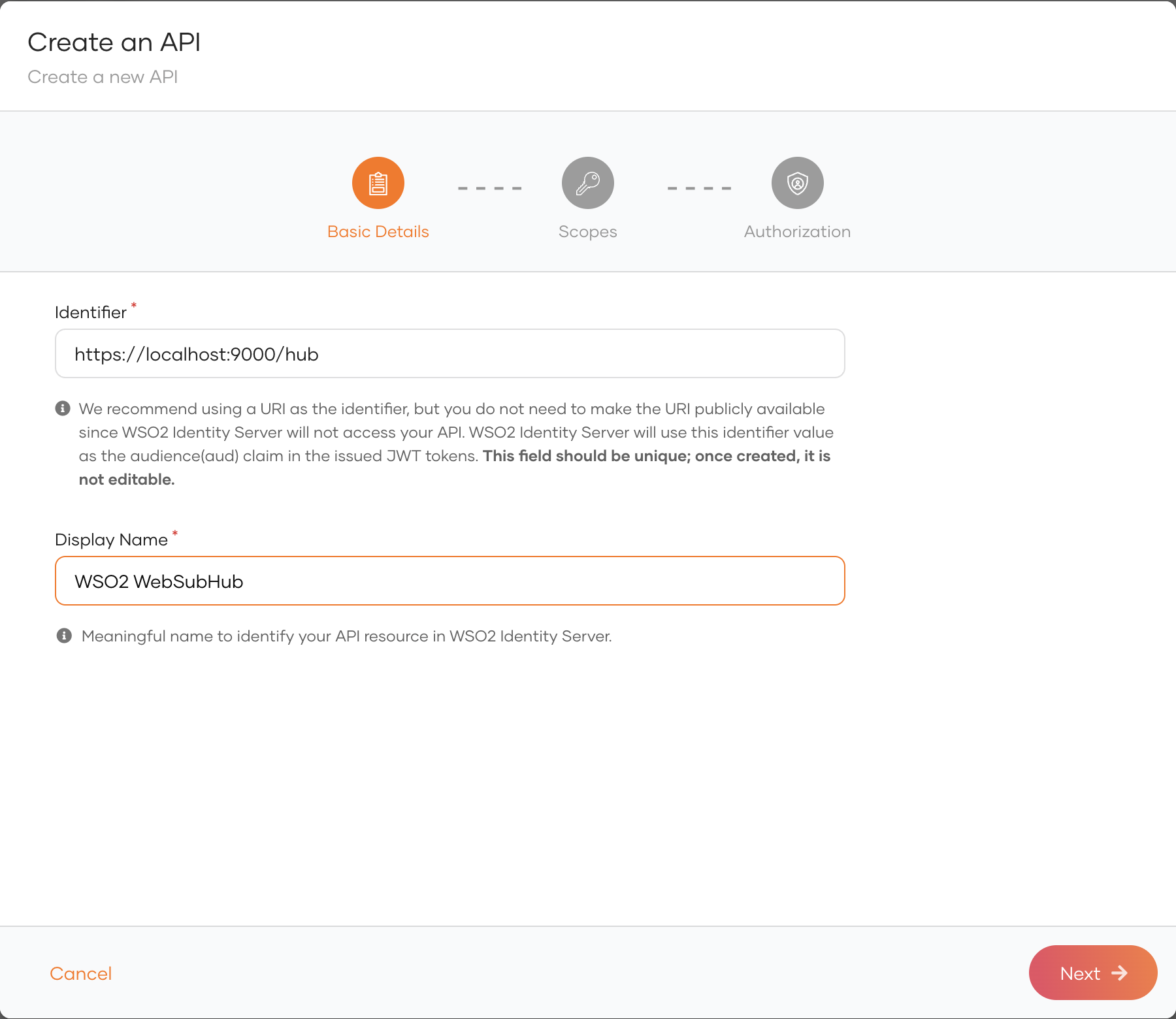Click the 'Meaningful name to identify' hint text
The width and height of the screenshot is (1176, 1019).
tap(346, 636)
